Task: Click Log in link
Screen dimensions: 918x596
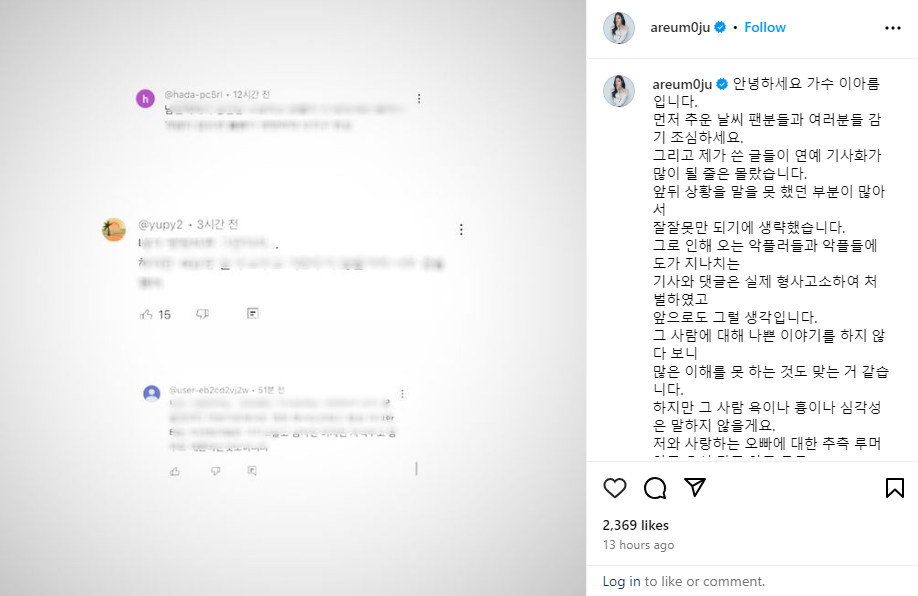Action: 621,581
